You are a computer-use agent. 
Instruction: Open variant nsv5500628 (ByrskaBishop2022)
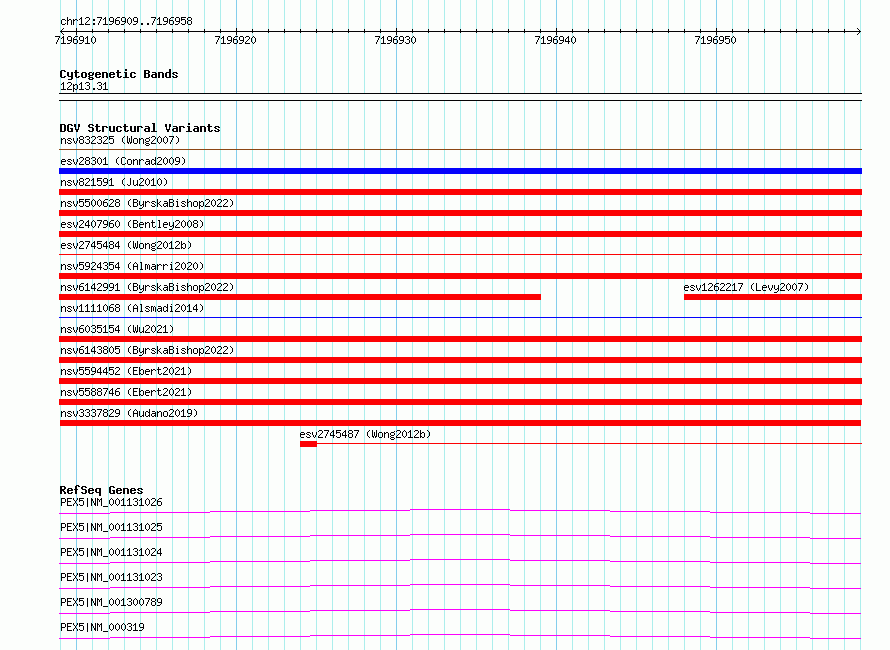point(147,203)
